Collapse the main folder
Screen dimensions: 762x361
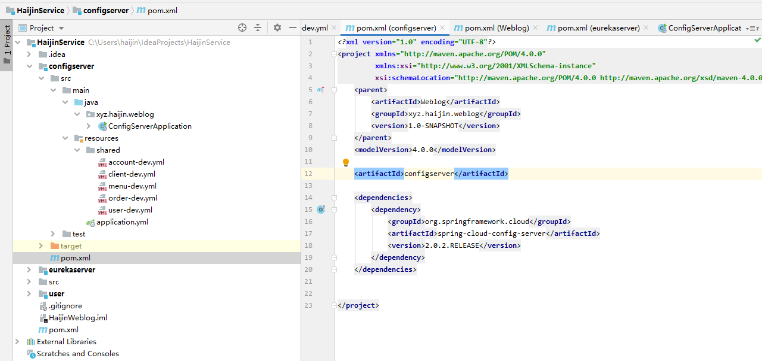coord(53,90)
